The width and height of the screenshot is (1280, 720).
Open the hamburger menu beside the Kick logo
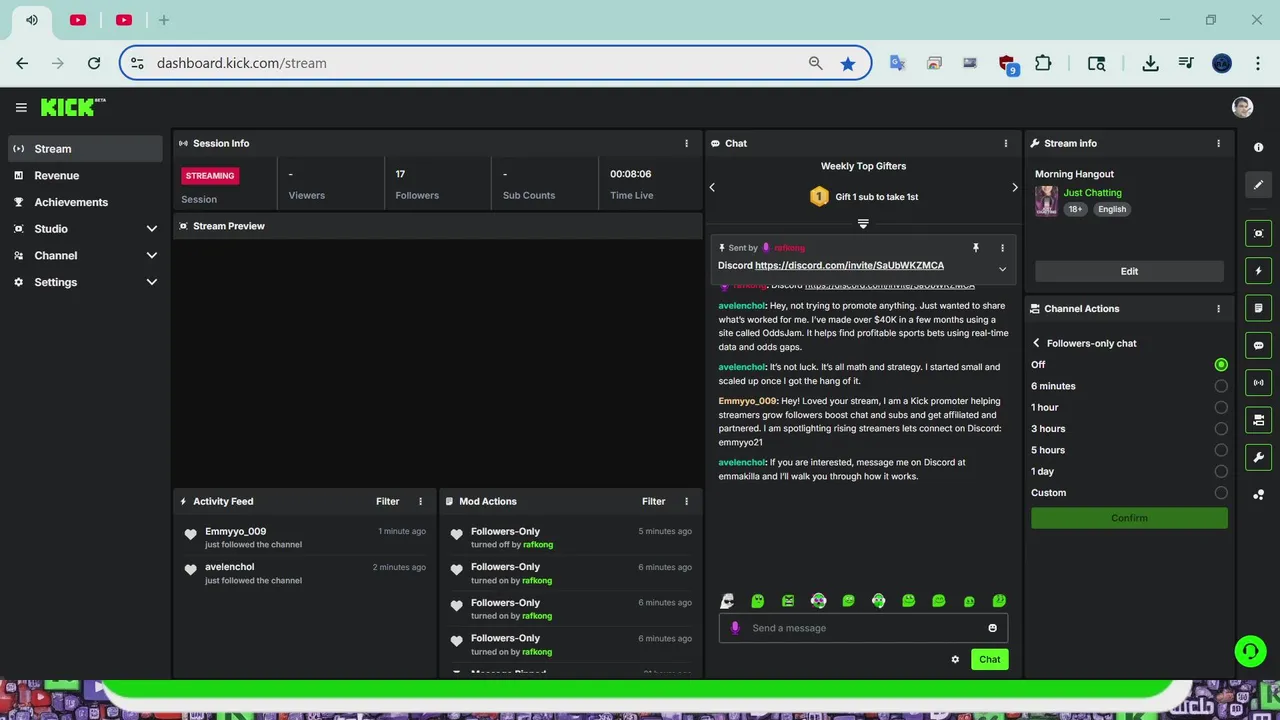coord(21,108)
